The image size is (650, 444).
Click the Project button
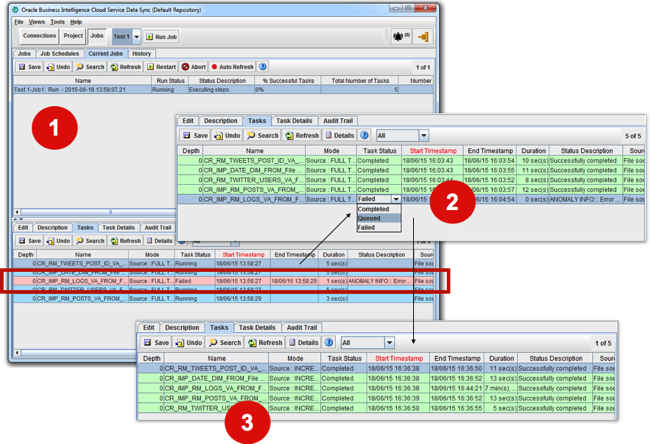[x=73, y=36]
